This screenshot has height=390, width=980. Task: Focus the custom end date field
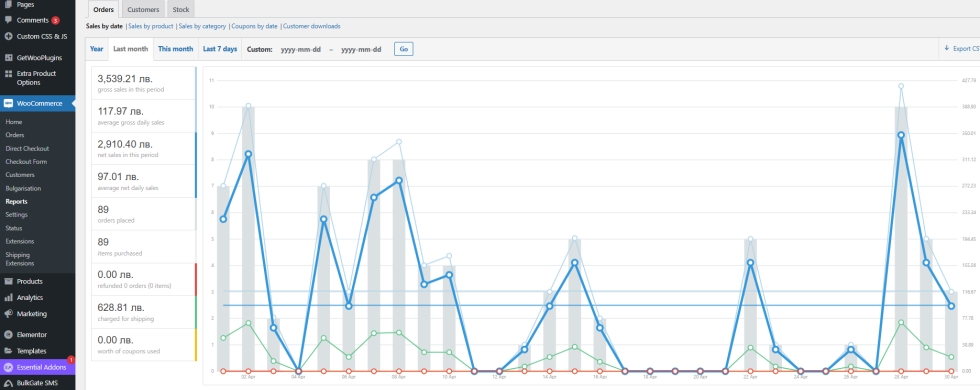click(x=361, y=49)
